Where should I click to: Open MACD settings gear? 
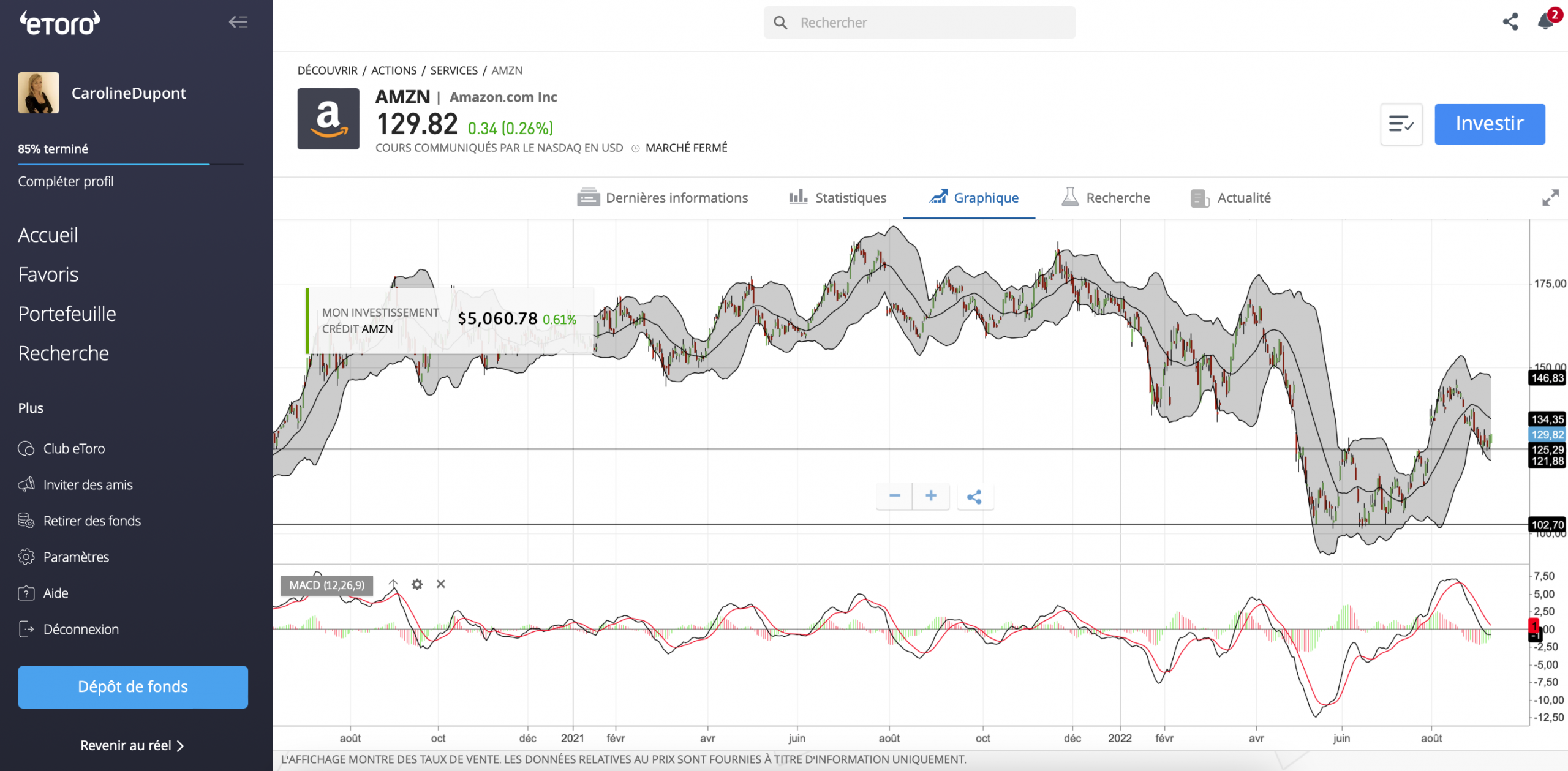pos(417,584)
